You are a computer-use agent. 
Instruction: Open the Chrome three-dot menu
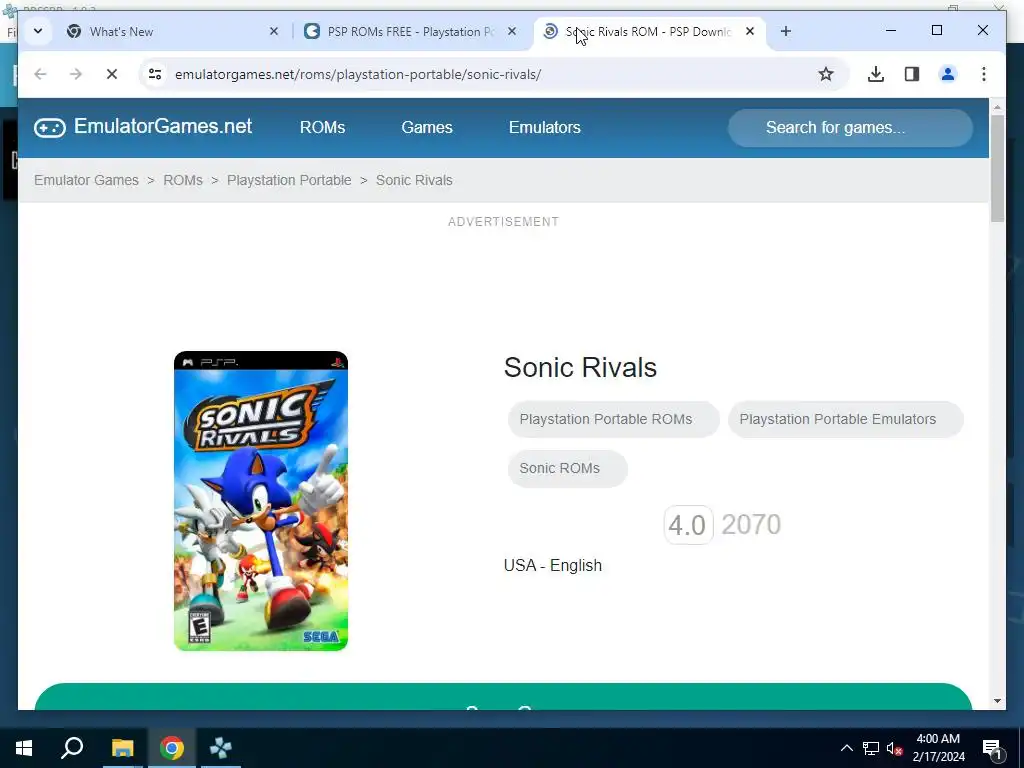point(984,74)
